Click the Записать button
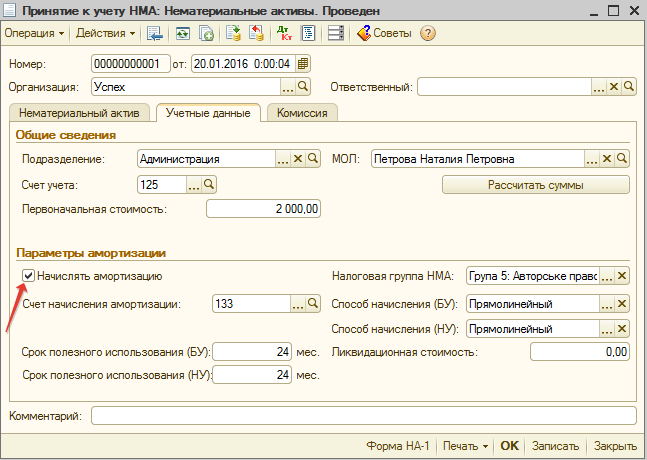 [555, 446]
